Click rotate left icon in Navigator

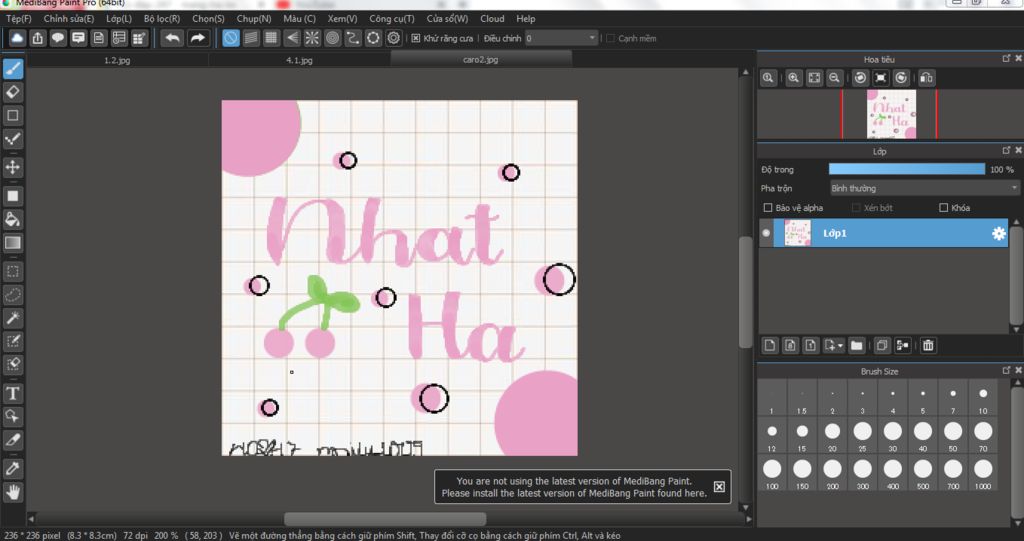(x=861, y=78)
